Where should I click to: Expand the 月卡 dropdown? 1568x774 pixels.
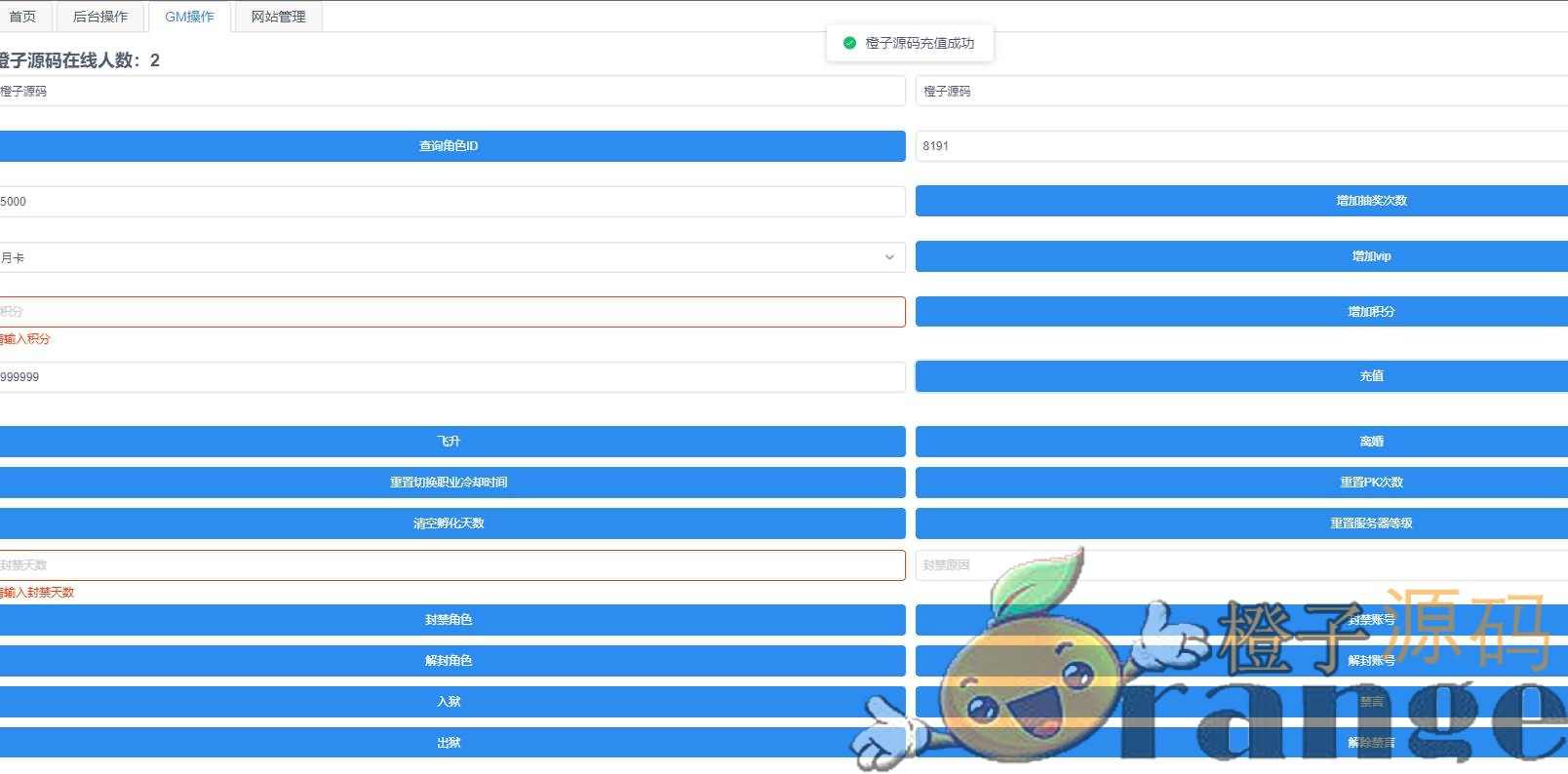pyautogui.click(x=450, y=257)
